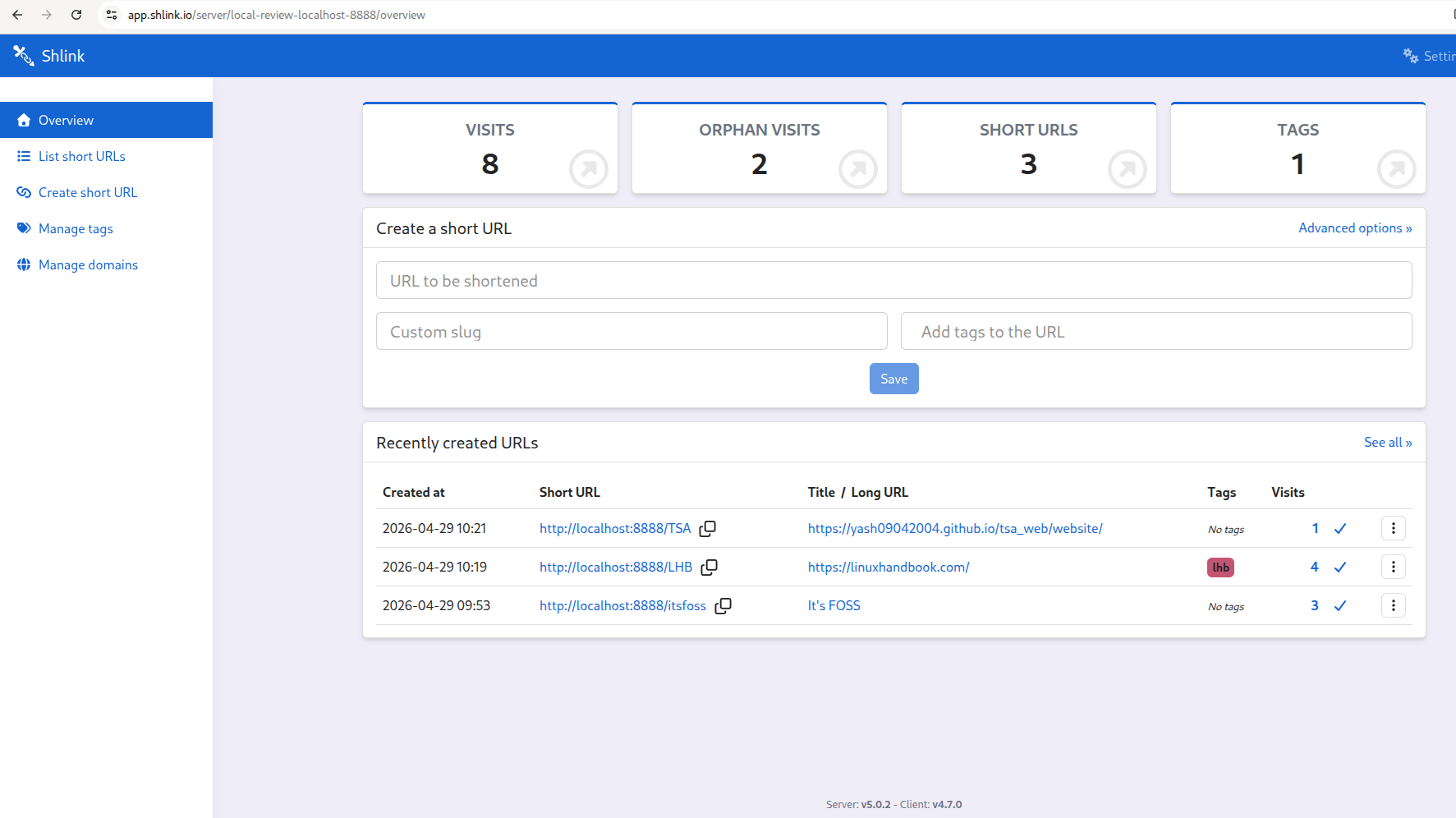Click the red lhb tag badge
This screenshot has width=1456, height=818.
tap(1220, 568)
